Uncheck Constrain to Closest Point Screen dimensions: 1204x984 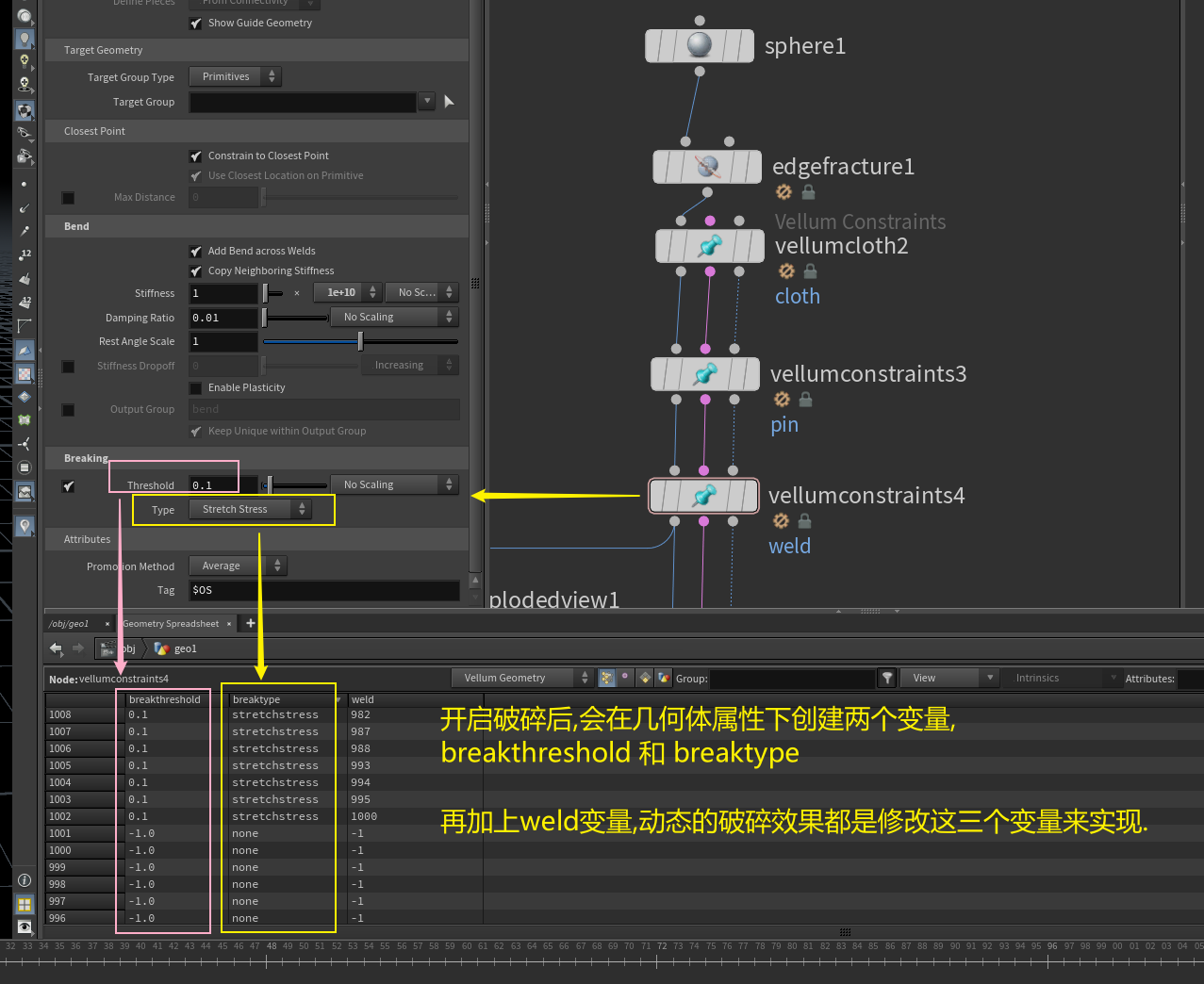(196, 156)
